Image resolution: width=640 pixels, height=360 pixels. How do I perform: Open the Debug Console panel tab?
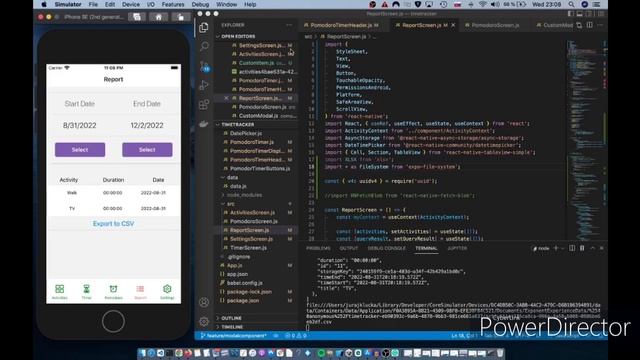coord(387,248)
